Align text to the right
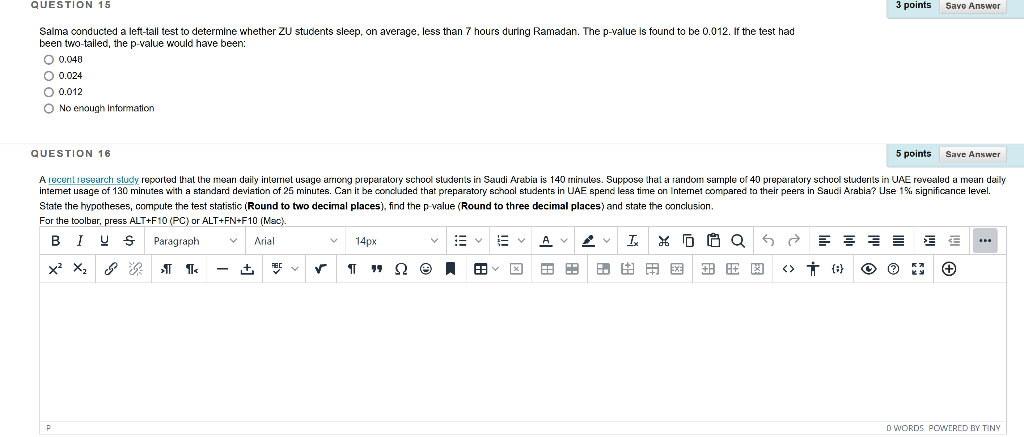The height and width of the screenshot is (437, 1024). point(874,241)
